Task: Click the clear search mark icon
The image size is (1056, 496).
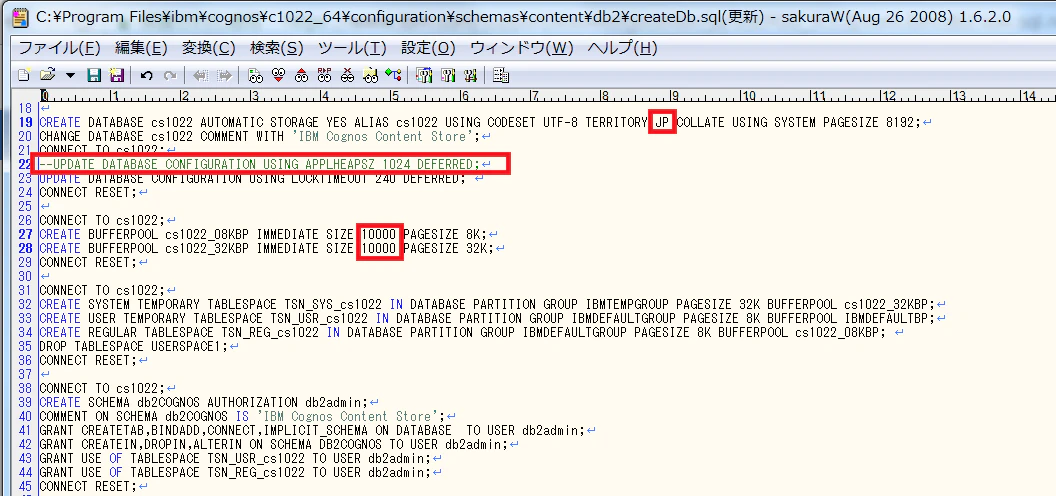Action: click(348, 75)
